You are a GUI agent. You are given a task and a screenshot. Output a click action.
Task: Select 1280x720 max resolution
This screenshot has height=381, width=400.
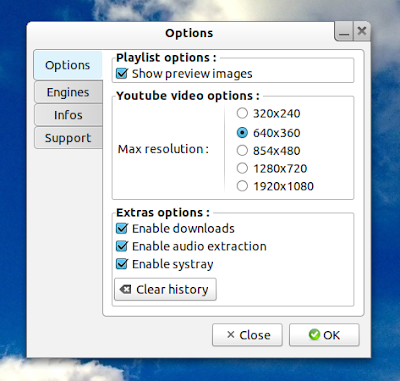click(x=242, y=168)
